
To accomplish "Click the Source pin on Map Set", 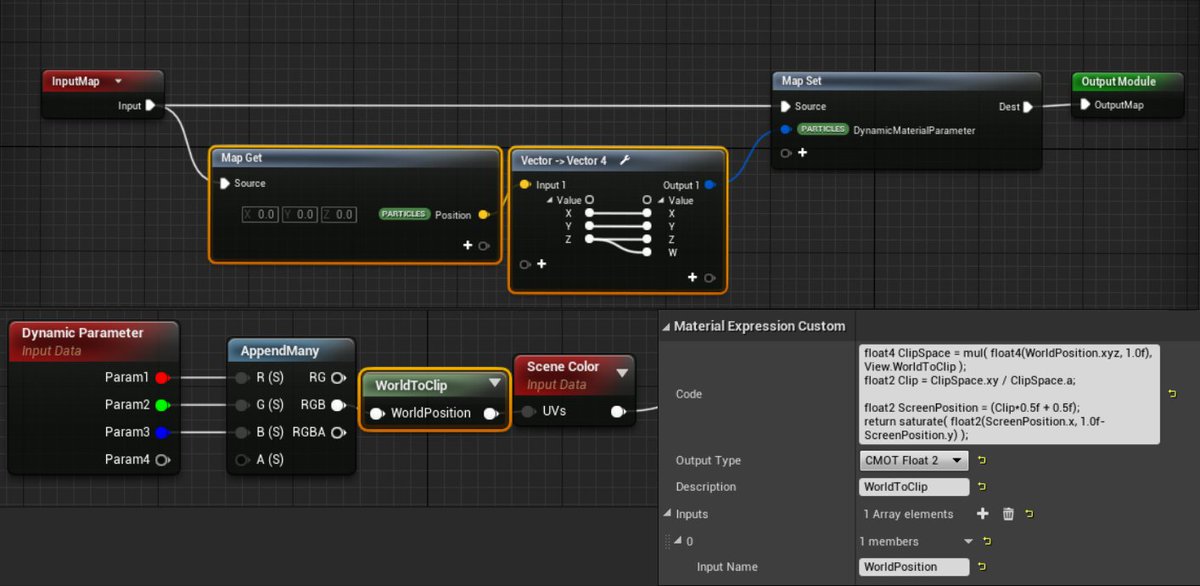I will tap(786, 106).
